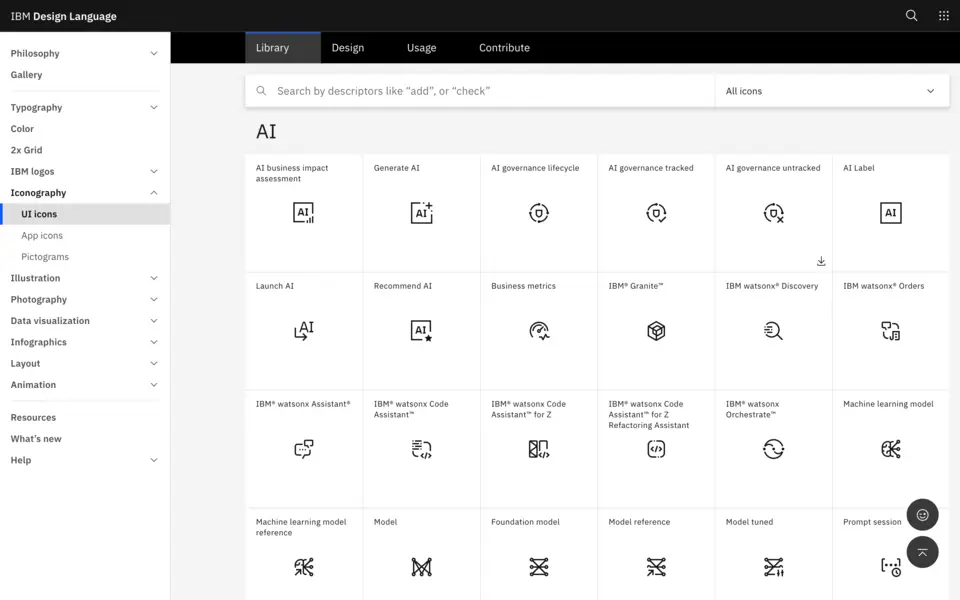Open the All icons filter dropdown

click(x=831, y=91)
